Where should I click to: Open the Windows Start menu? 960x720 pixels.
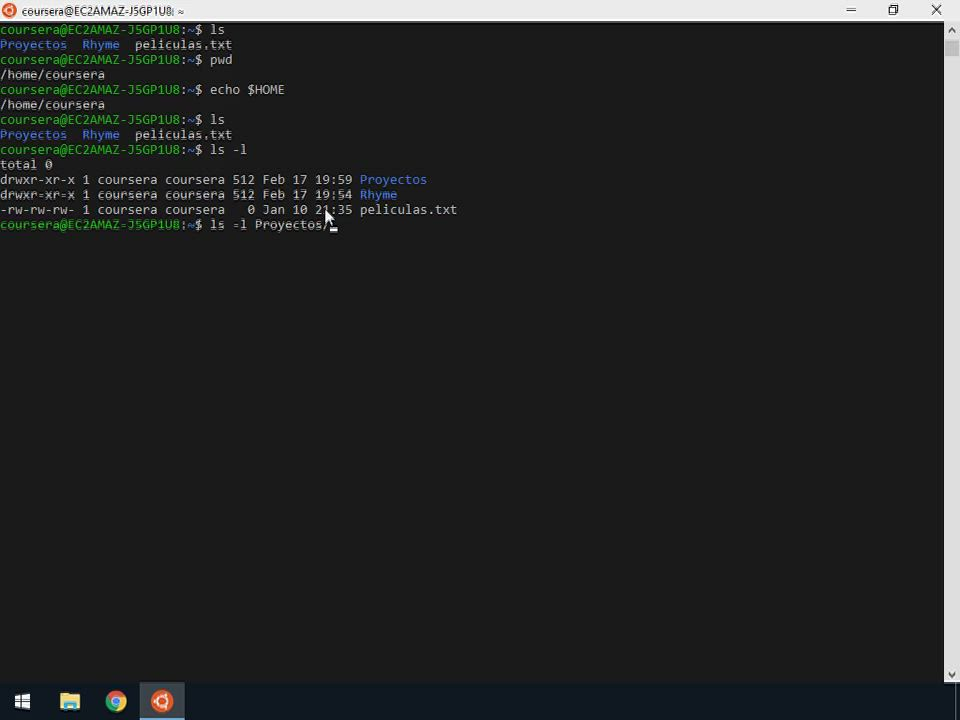(23, 701)
